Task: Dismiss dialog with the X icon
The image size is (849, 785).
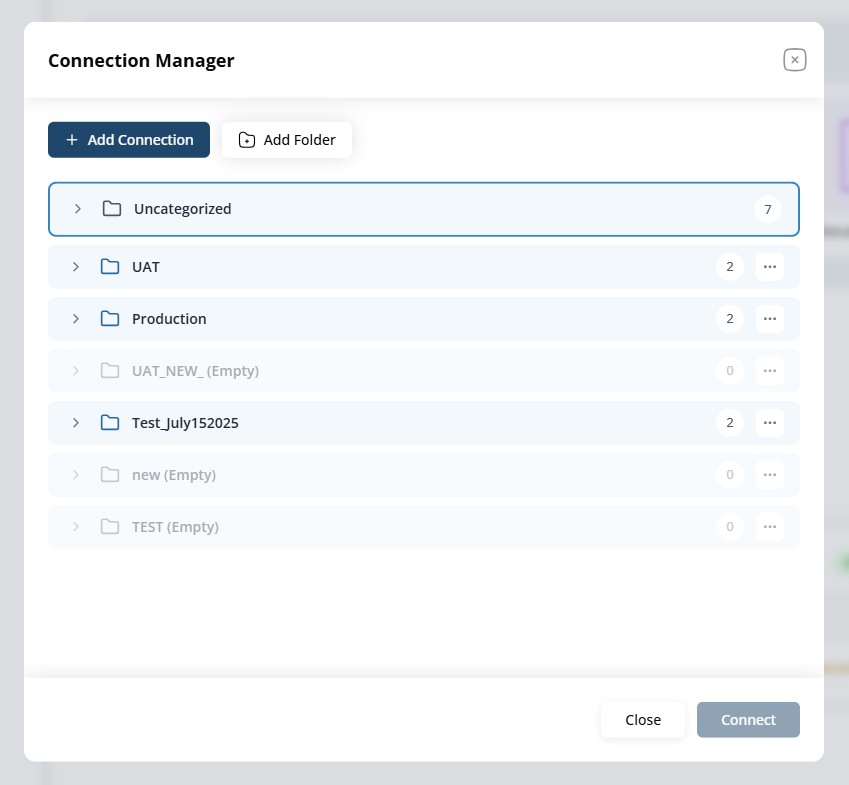Action: (x=795, y=60)
